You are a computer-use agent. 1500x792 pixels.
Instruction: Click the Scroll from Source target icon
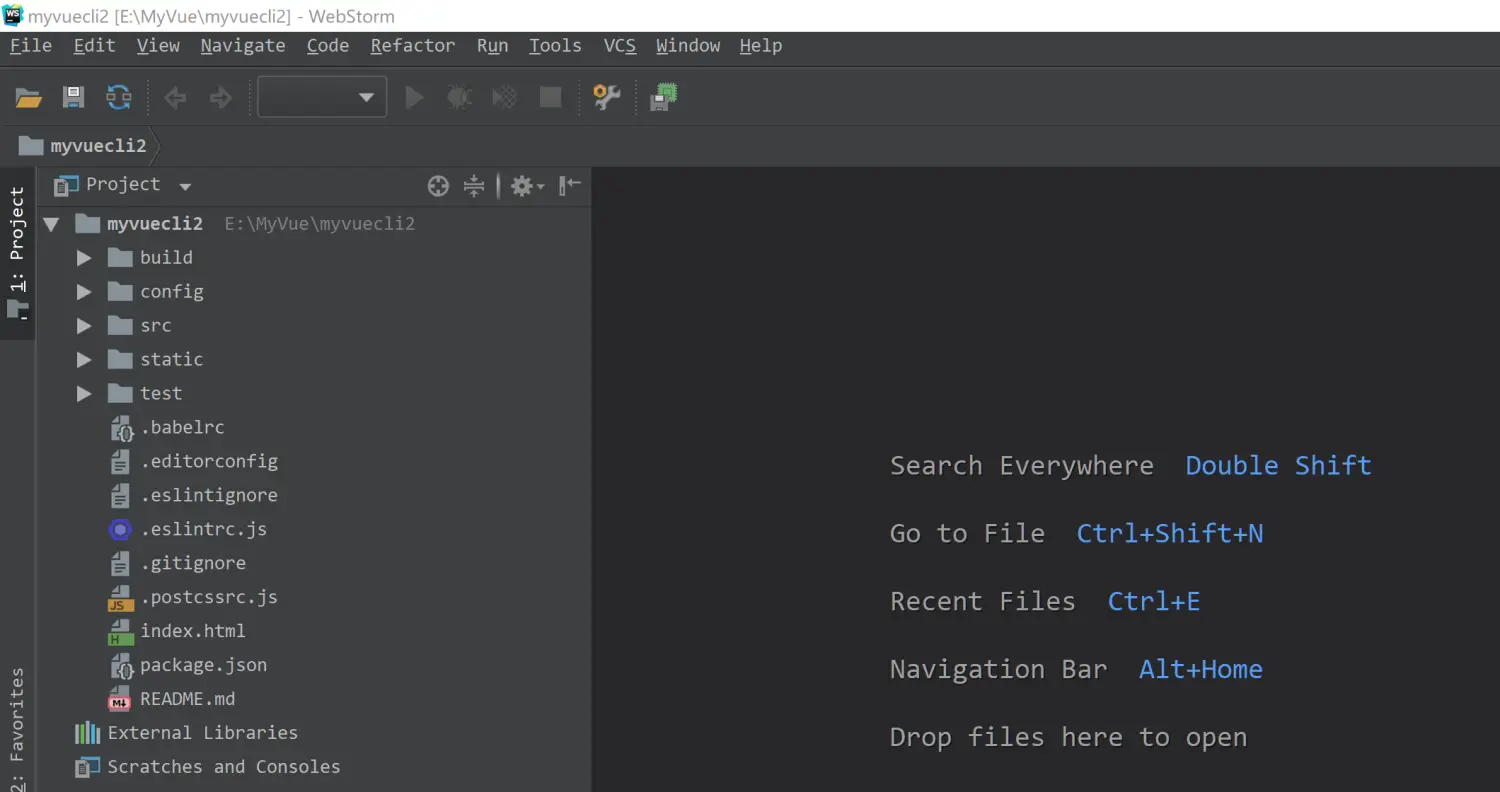pyautogui.click(x=438, y=185)
